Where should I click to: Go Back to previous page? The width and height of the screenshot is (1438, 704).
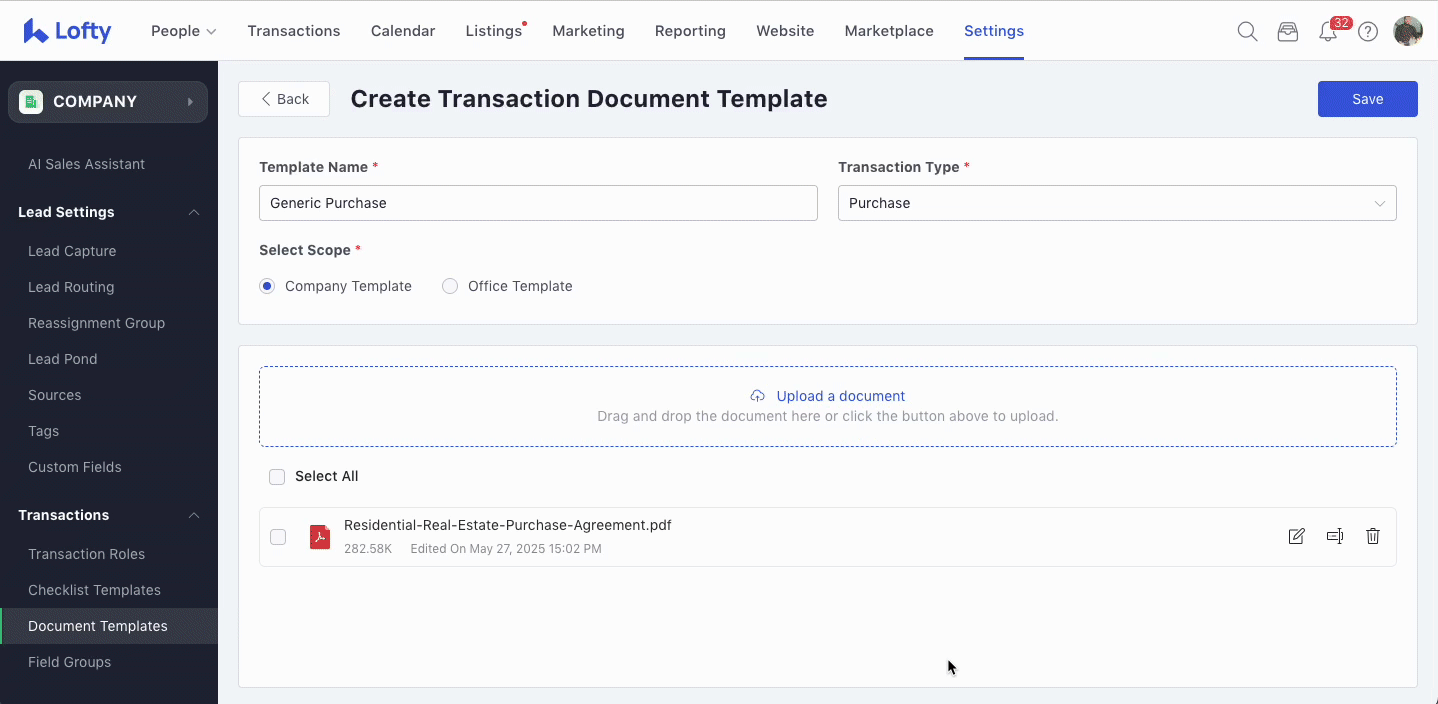coord(284,99)
